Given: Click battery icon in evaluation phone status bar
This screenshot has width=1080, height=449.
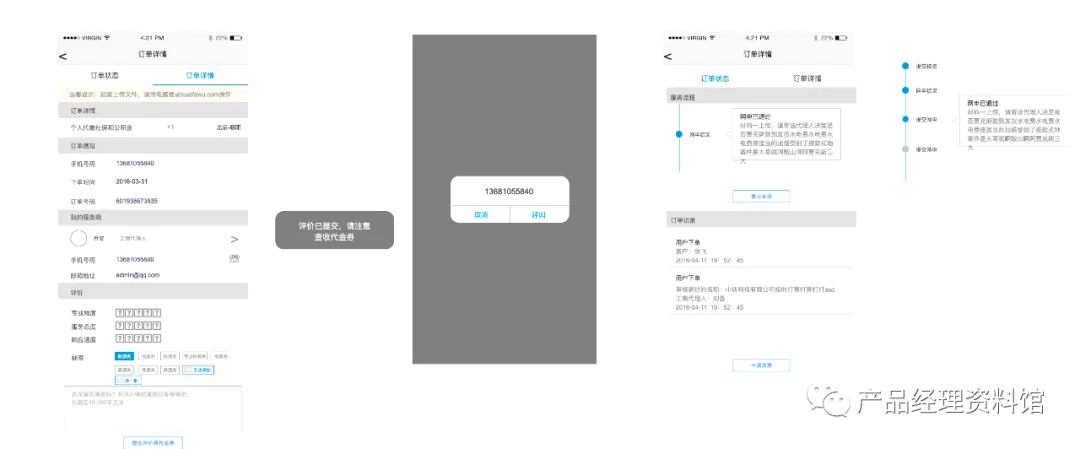Looking at the screenshot, I should pos(236,37).
